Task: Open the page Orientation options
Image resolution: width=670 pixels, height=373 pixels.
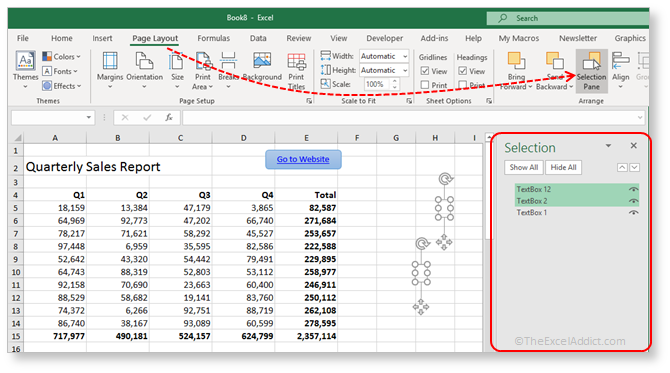Action: pyautogui.click(x=144, y=70)
